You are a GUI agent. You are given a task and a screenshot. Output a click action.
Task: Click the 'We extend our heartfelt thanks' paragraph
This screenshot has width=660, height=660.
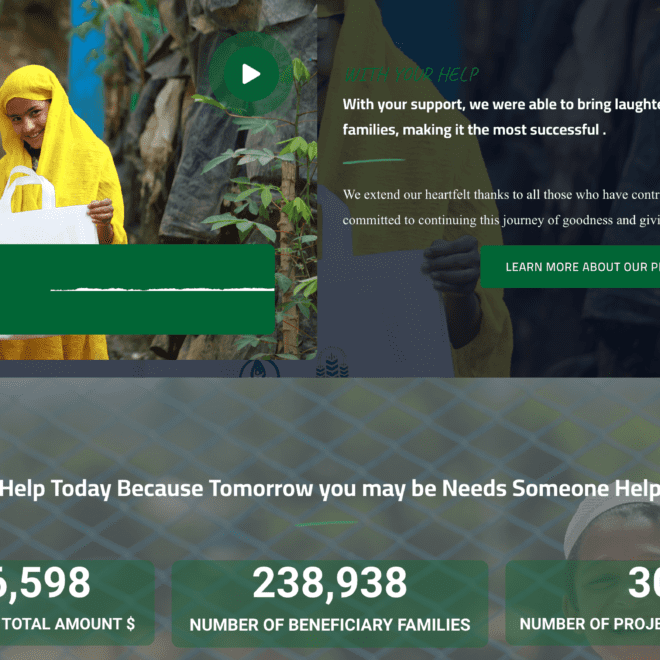[x=501, y=208]
